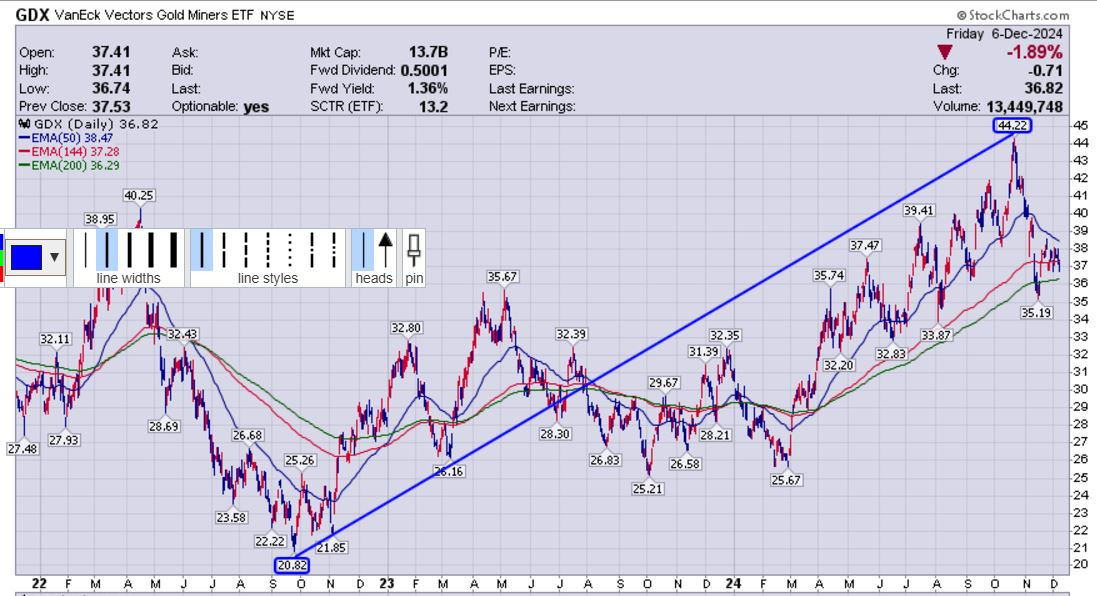Click the 44.22 peak price label
This screenshot has height=596, width=1097.
coord(1012,125)
